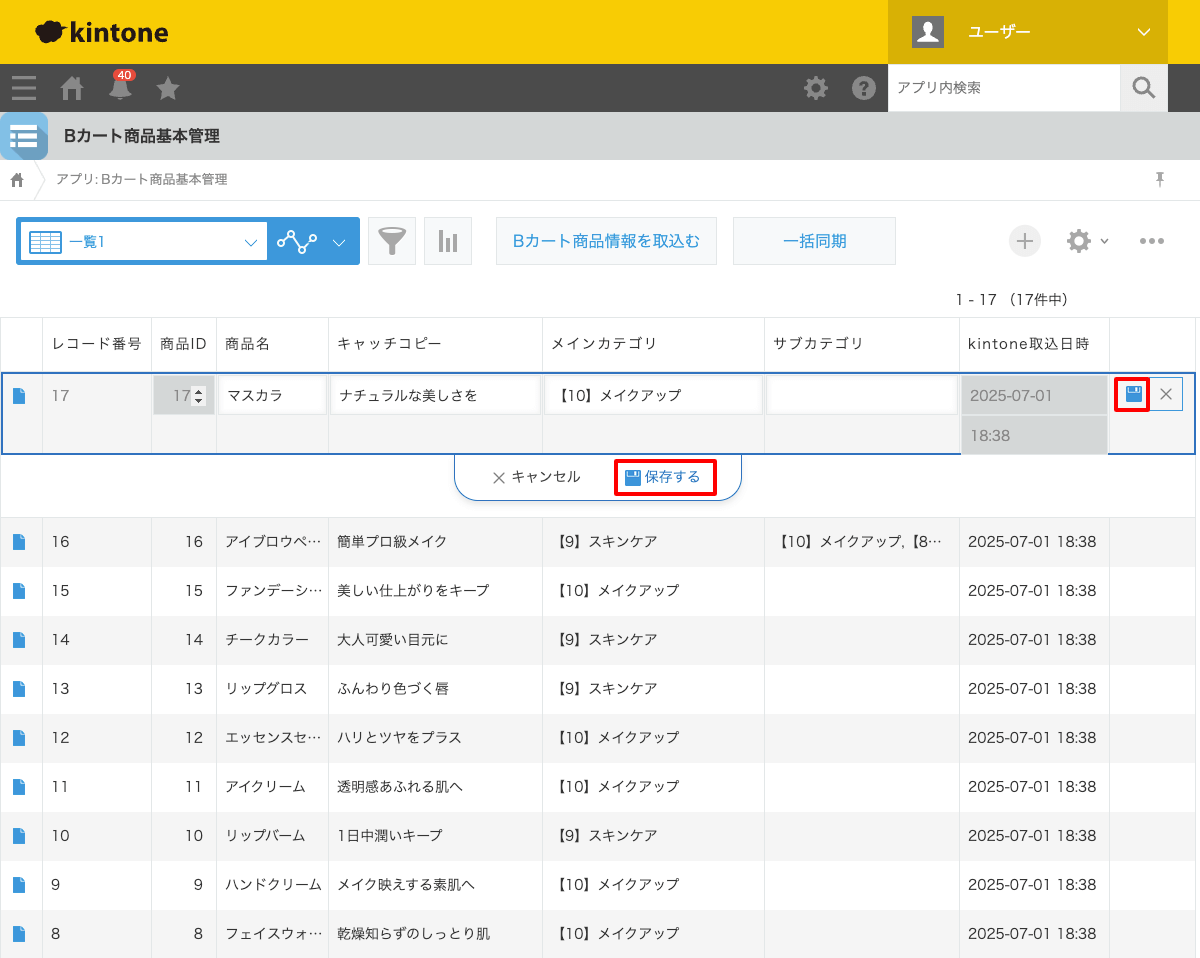Click the favorites star icon

pyautogui.click(x=168, y=88)
